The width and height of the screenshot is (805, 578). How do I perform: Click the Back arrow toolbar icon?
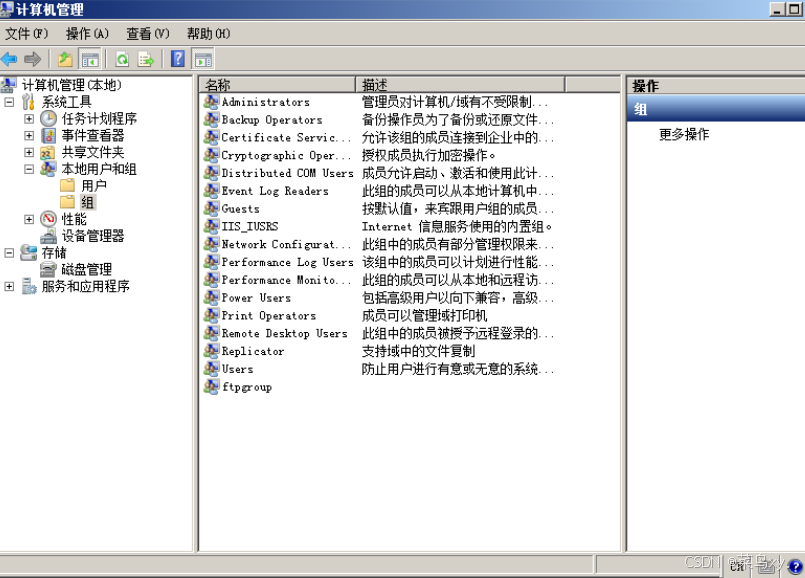click(9, 60)
